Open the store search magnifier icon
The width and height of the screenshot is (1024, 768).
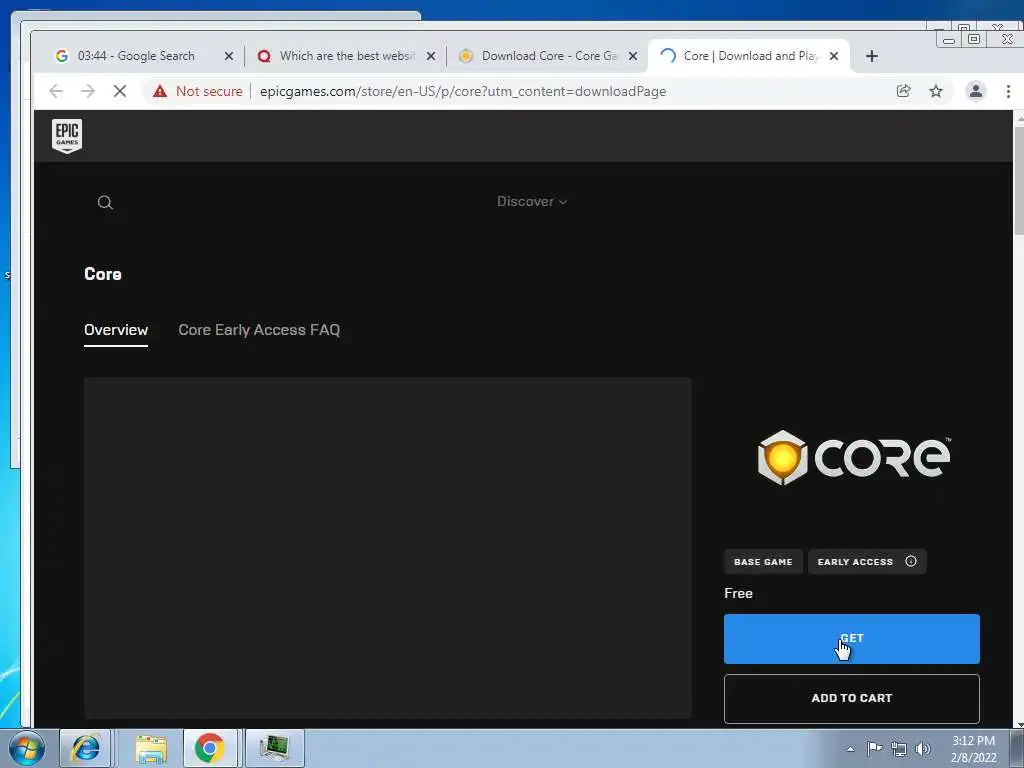pyautogui.click(x=105, y=202)
